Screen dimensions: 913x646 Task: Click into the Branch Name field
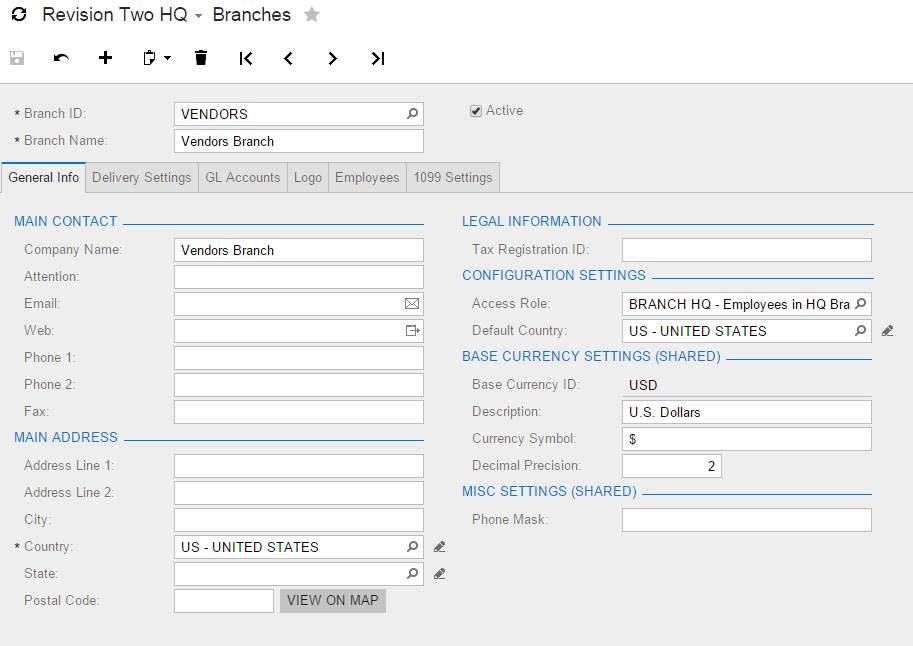click(x=299, y=141)
